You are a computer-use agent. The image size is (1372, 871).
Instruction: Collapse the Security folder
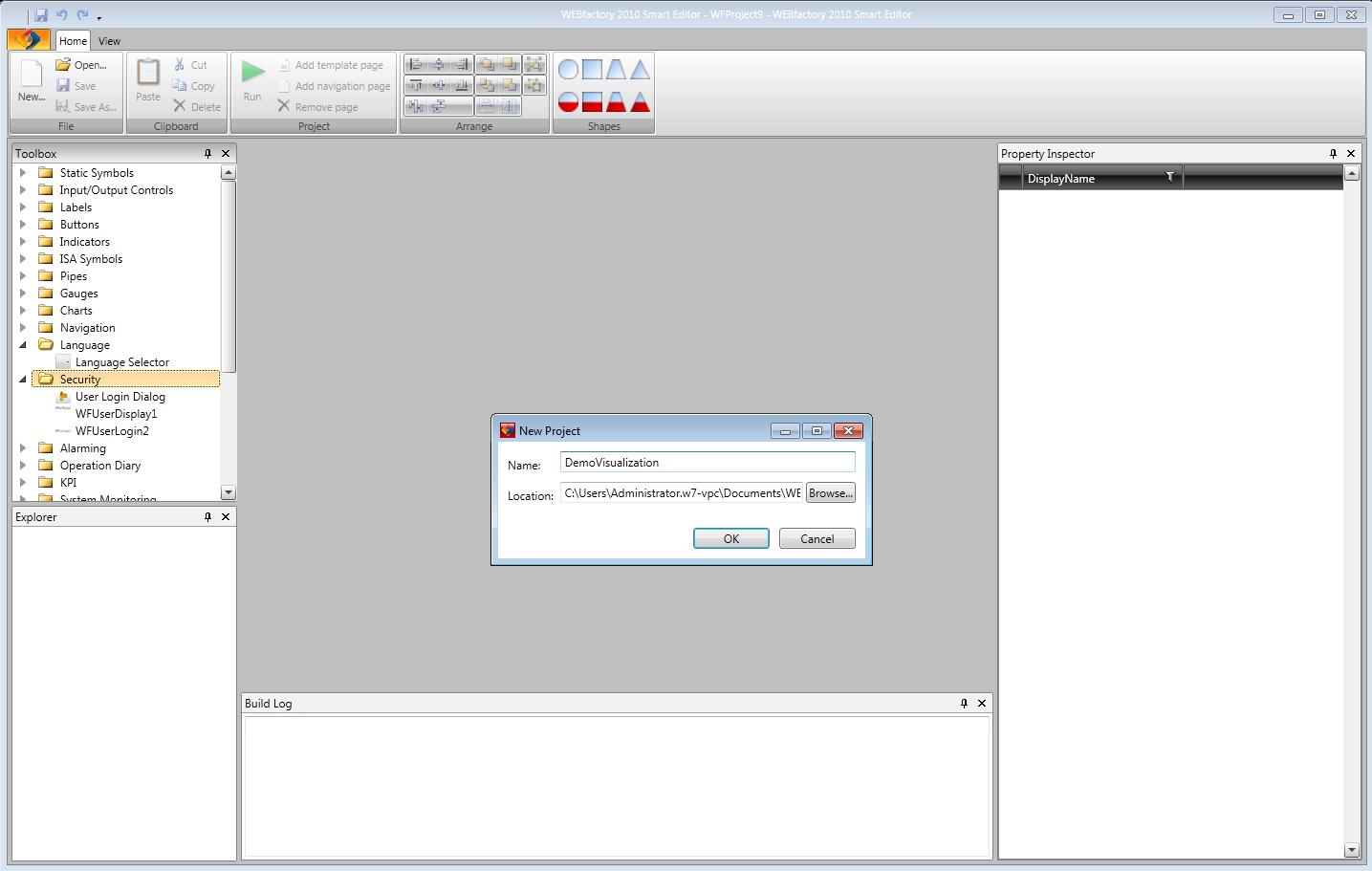pos(23,380)
